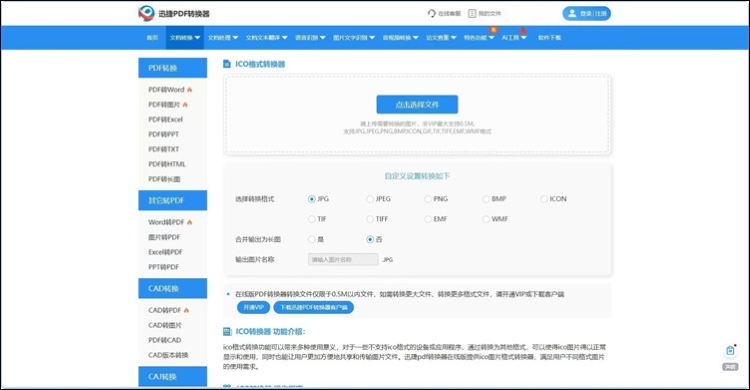The width and height of the screenshot is (750, 390).
Task: Open the PDF转换 sidebar section header
Action: 173,68
